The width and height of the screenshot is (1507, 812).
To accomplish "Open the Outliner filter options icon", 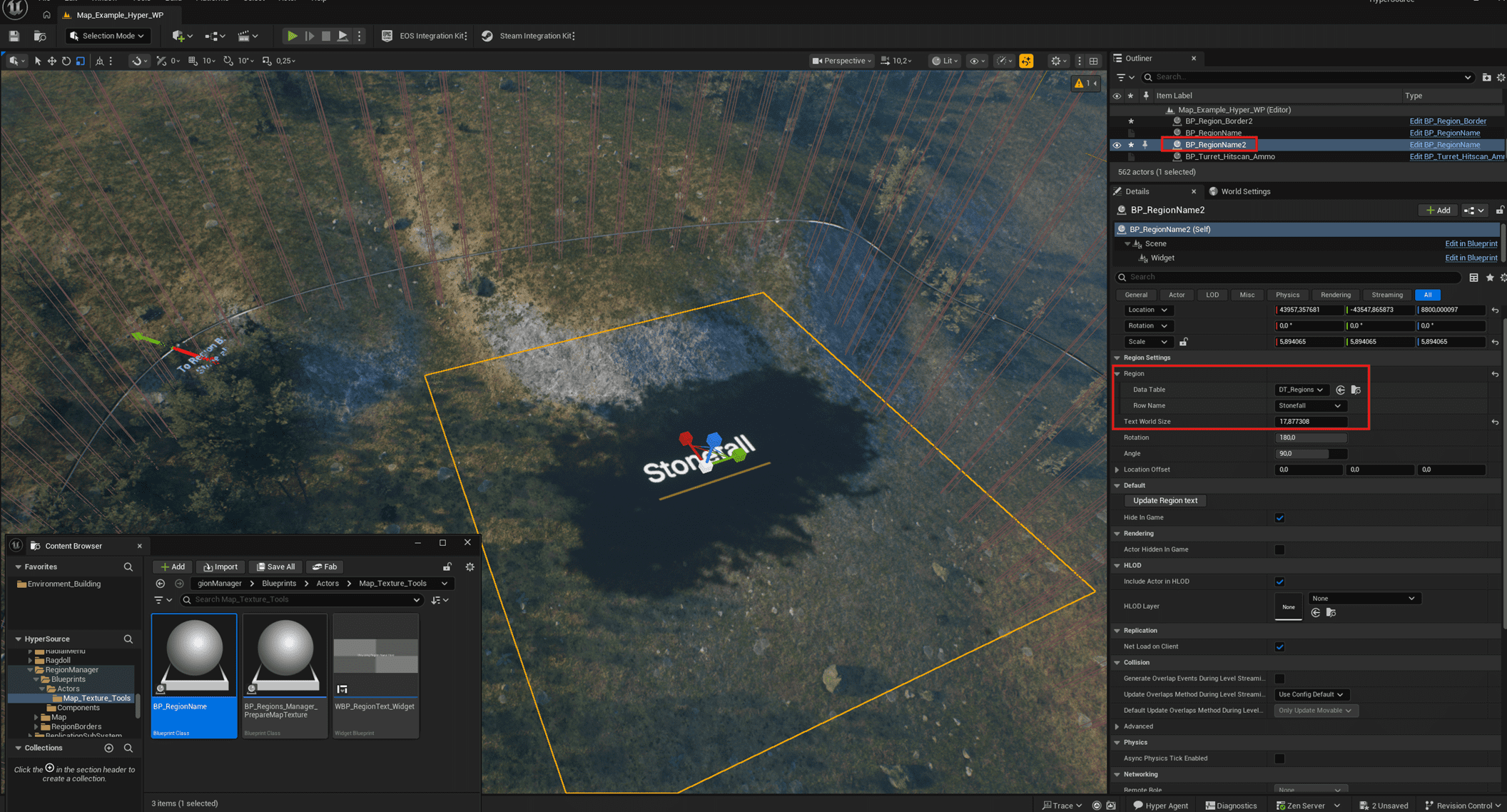I will point(1125,77).
